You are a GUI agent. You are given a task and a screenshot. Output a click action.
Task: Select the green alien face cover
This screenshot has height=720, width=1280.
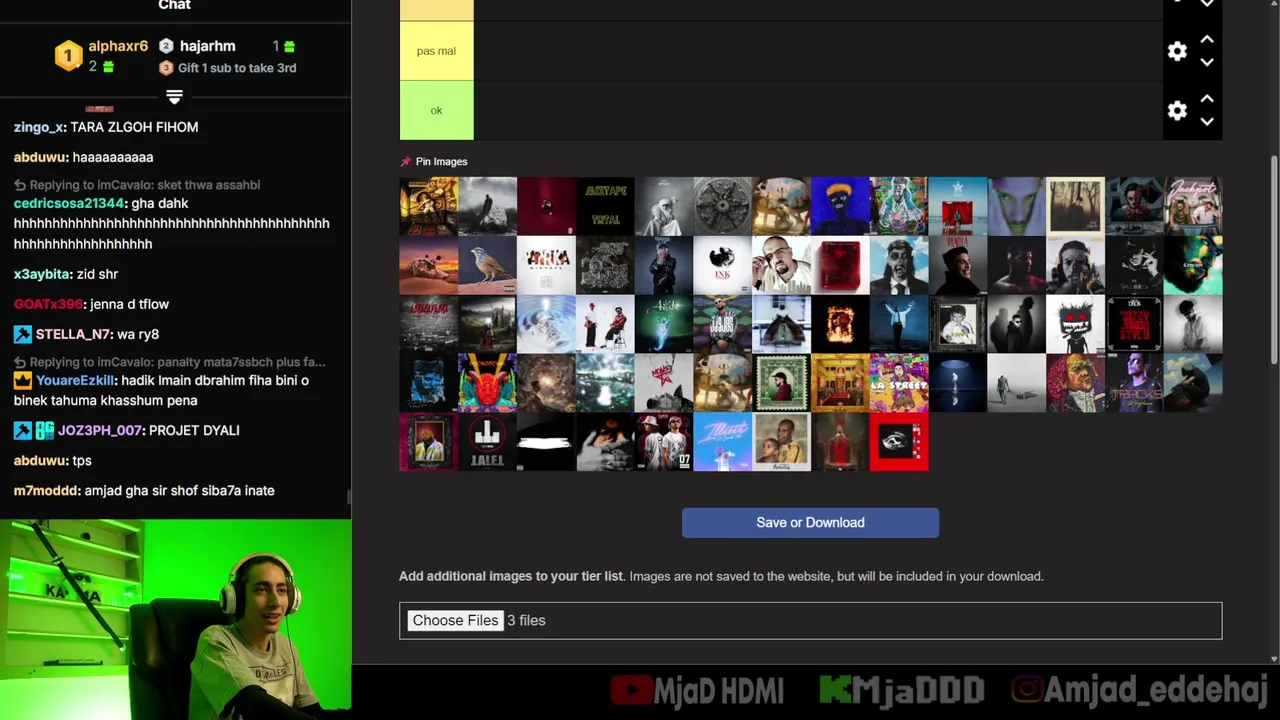click(x=1016, y=206)
